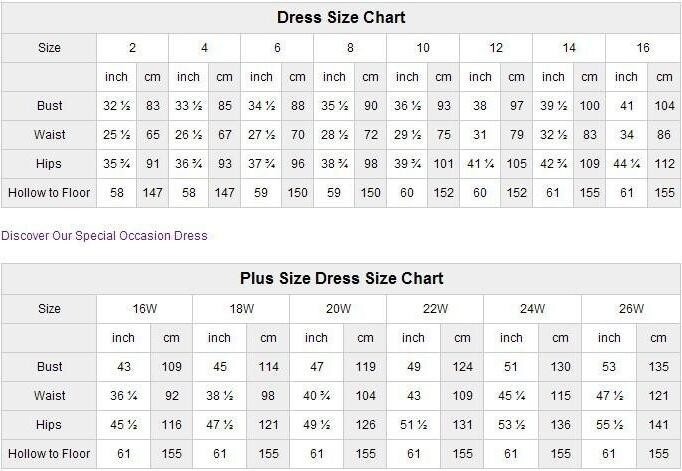Click Hollow to Floor label in the Plus Size chart

coord(49,454)
